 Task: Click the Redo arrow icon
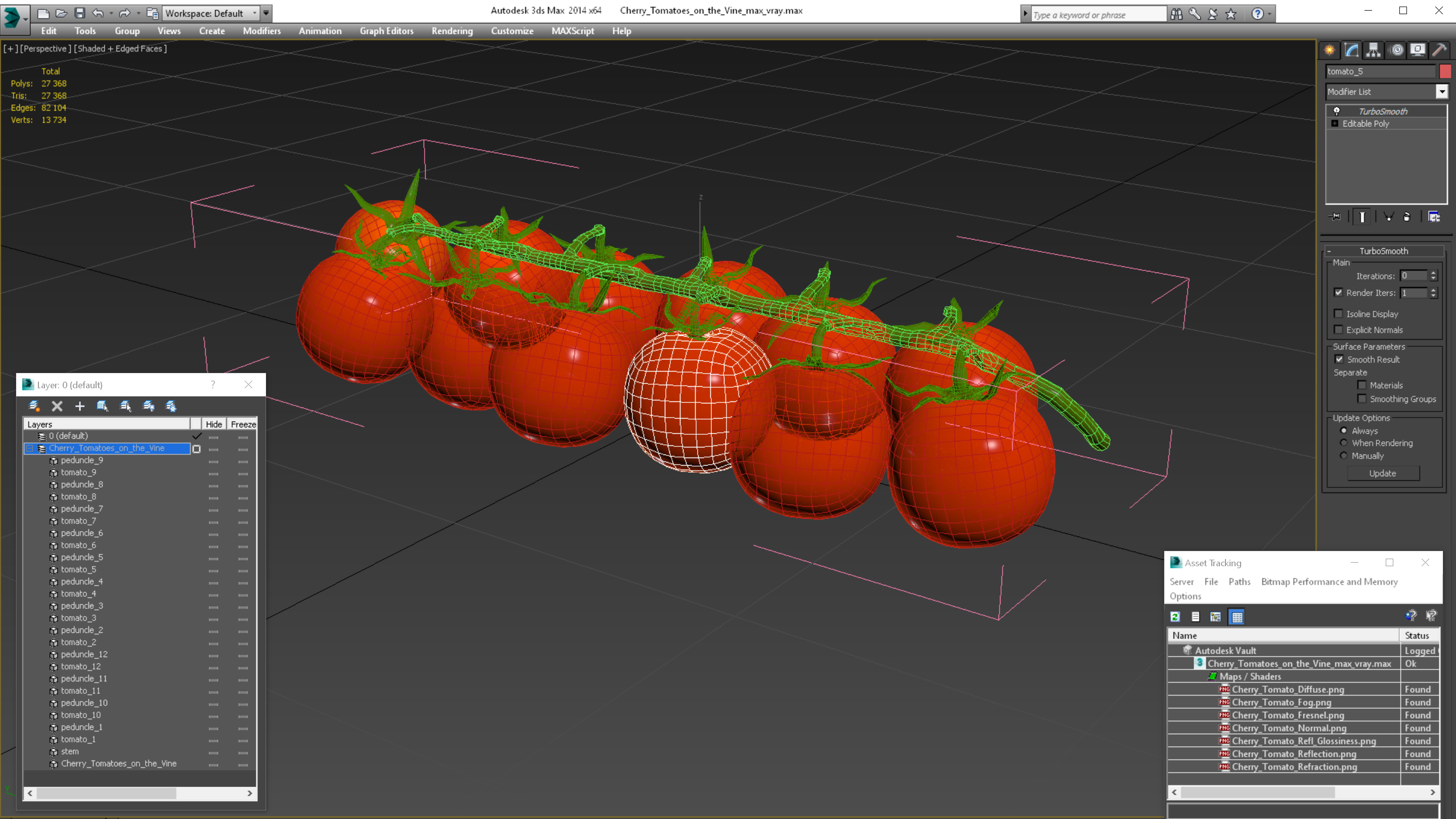pyautogui.click(x=125, y=13)
